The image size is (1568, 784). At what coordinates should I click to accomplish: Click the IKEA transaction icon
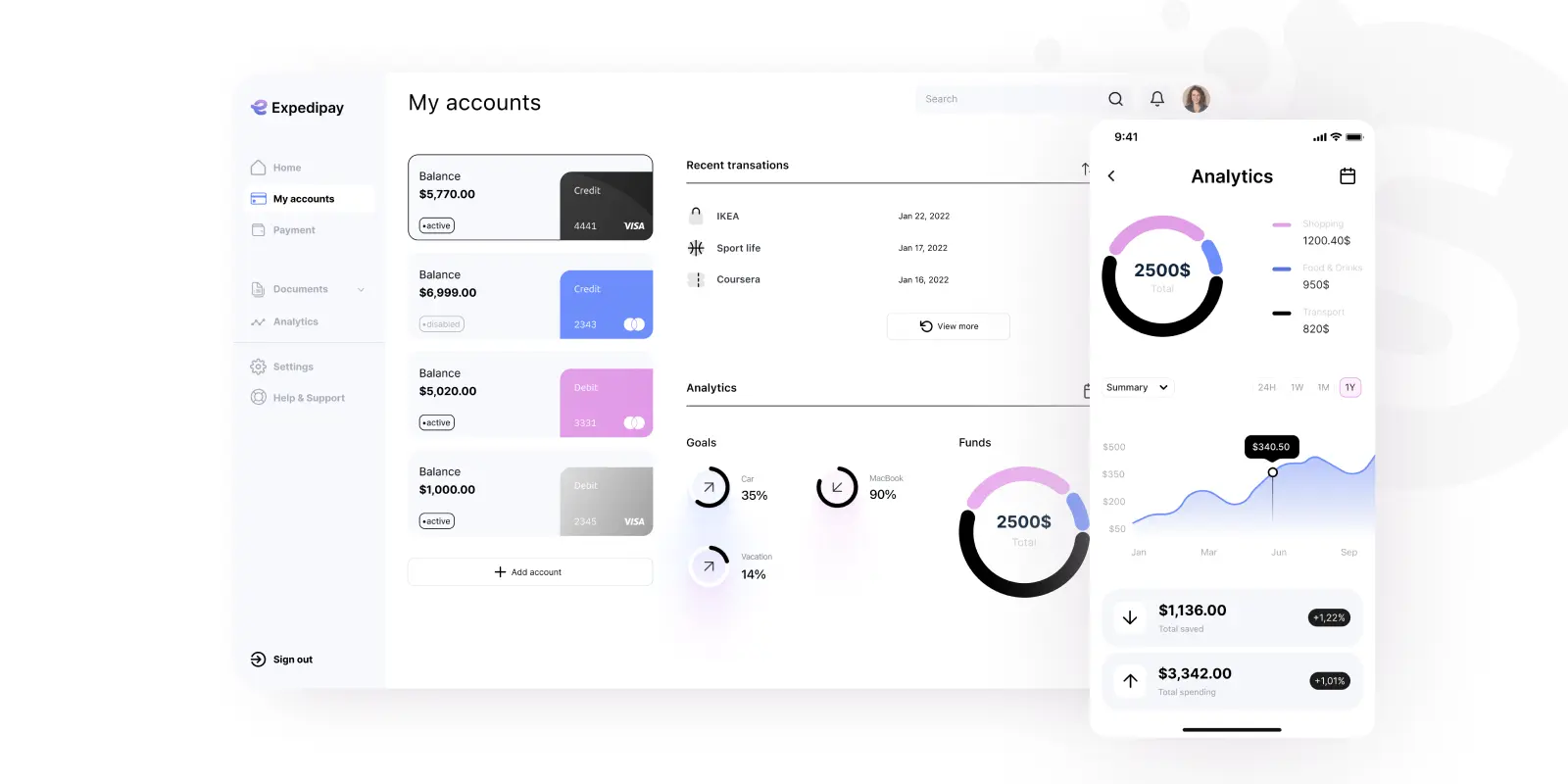point(696,216)
